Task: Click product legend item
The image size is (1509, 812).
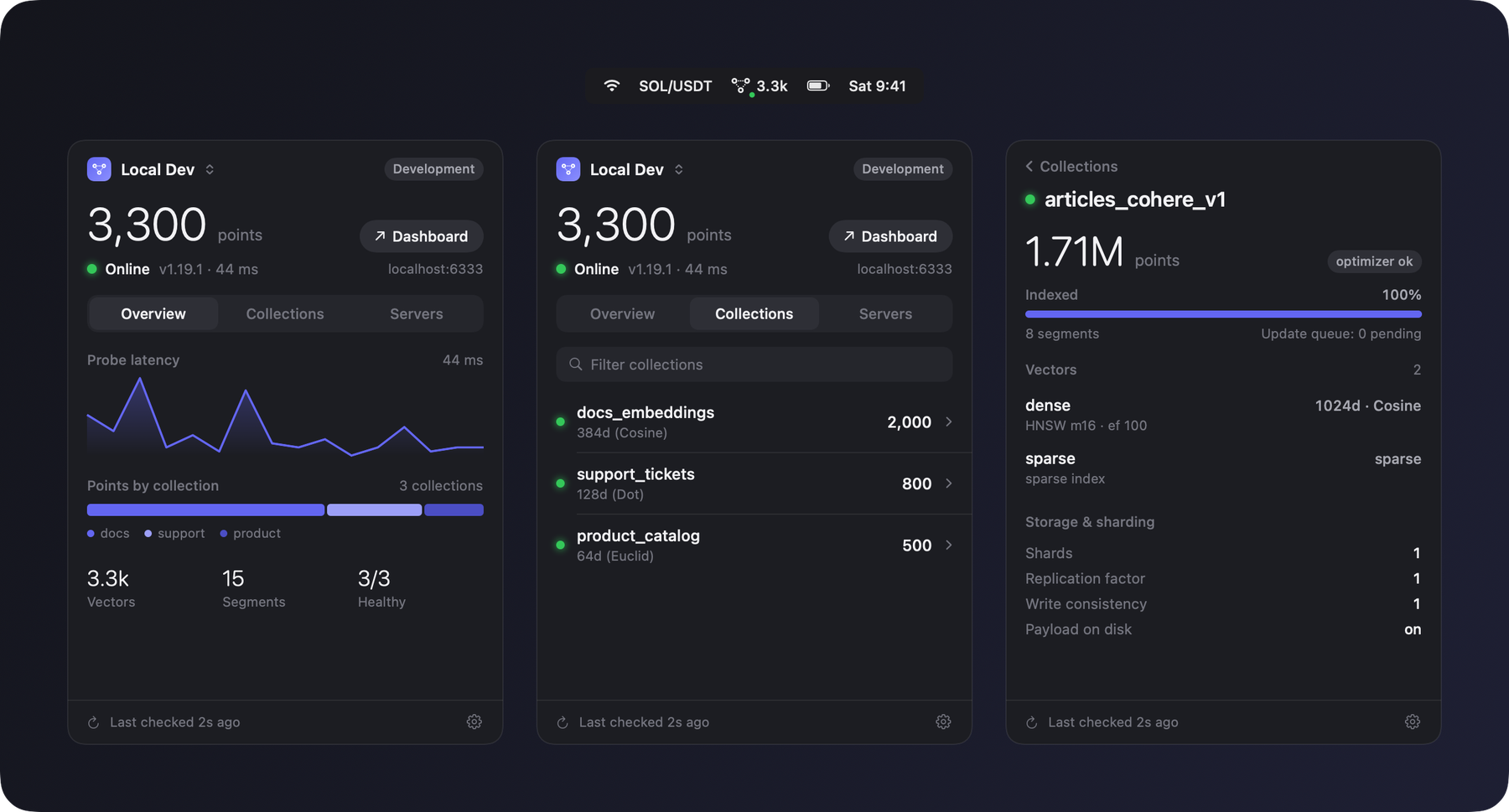Action: (251, 533)
